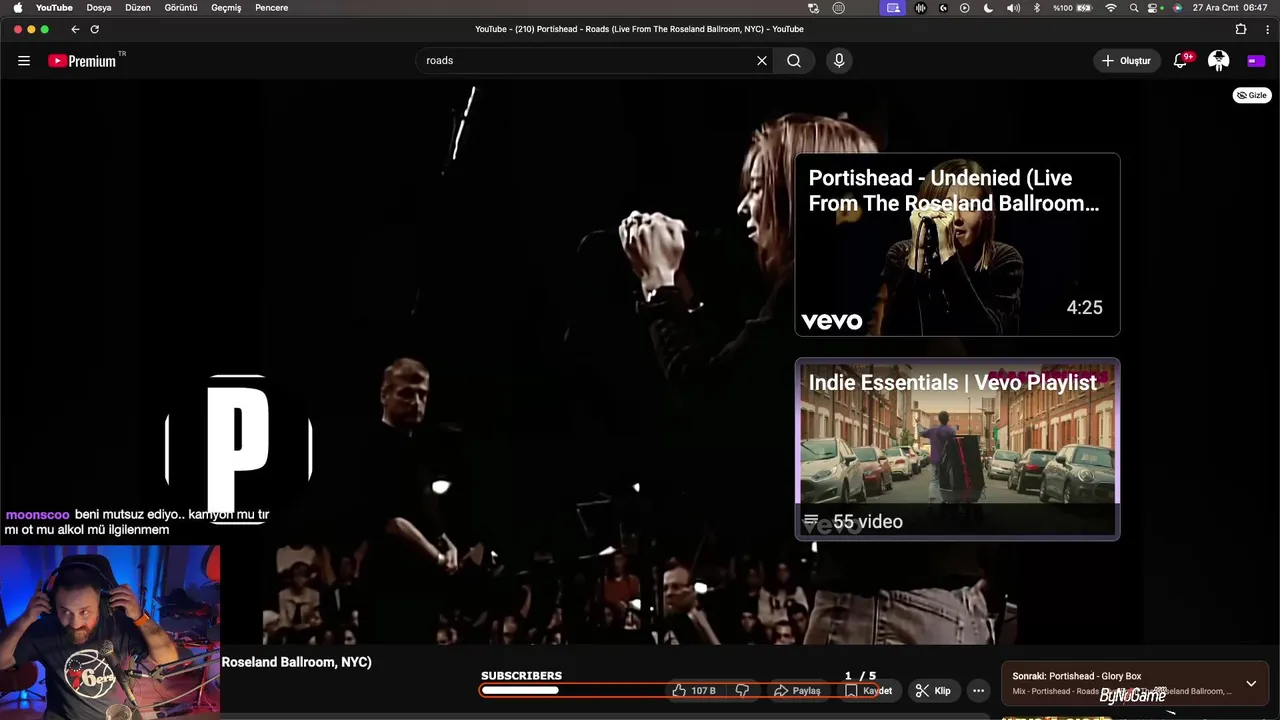Viewport: 1280px width, 720px height.
Task: Go back with the browser back arrow
Action: [x=75, y=29]
